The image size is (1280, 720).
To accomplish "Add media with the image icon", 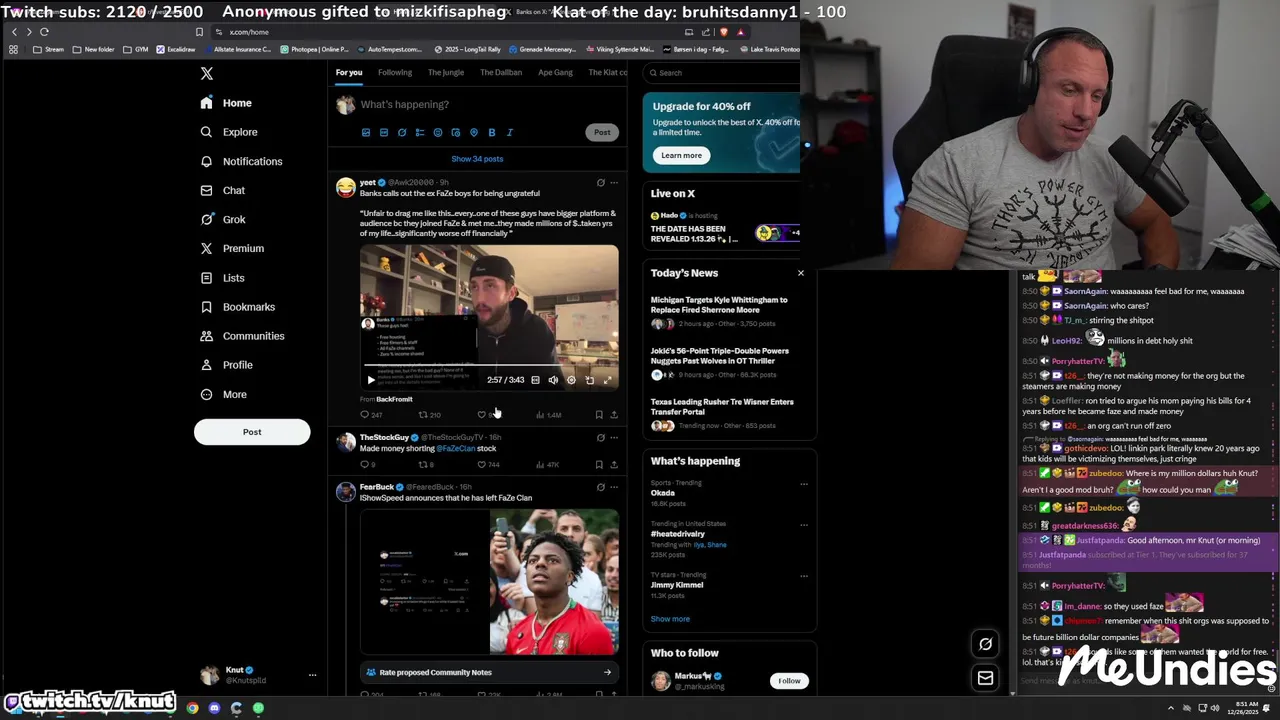I will tap(366, 132).
